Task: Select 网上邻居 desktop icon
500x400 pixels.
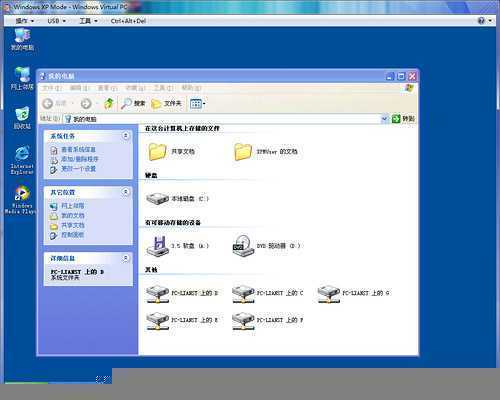Action: click(x=22, y=79)
